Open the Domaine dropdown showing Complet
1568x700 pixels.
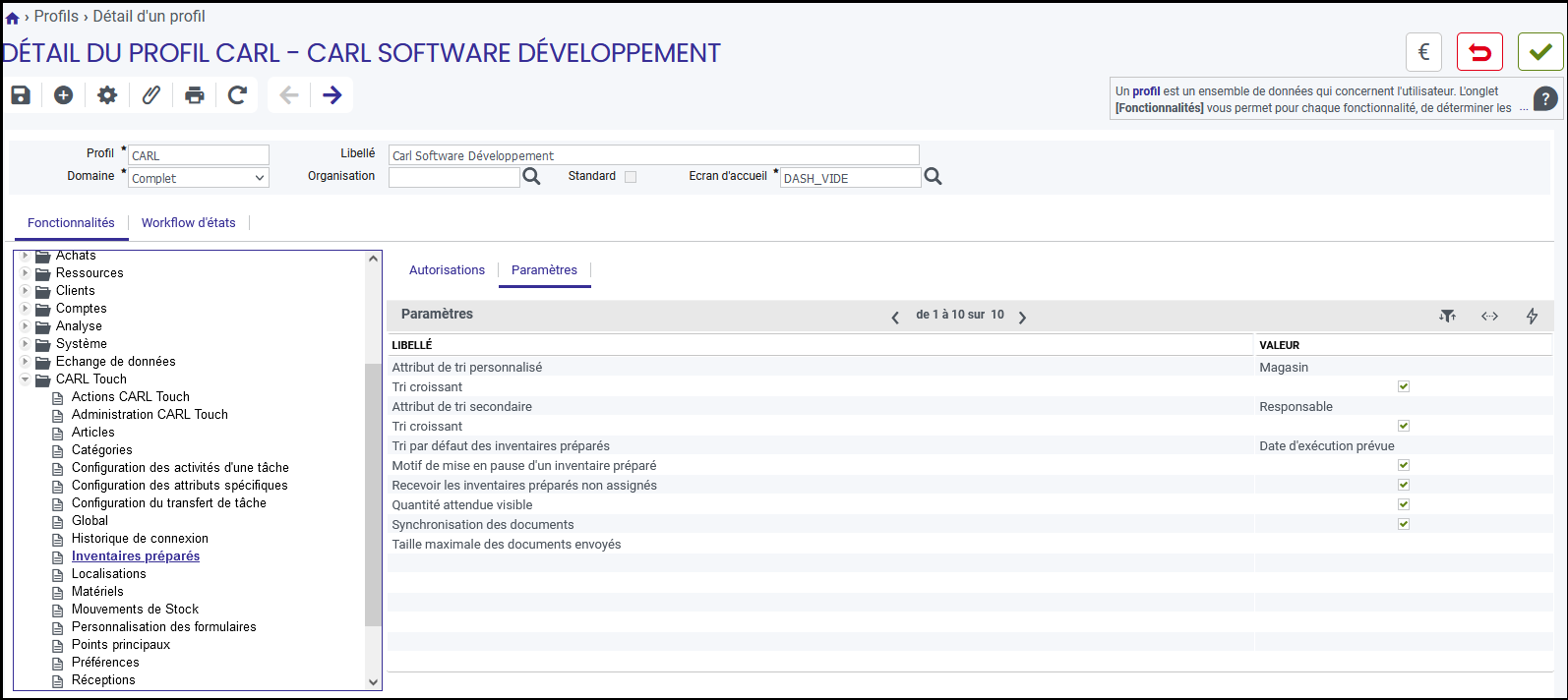point(199,178)
